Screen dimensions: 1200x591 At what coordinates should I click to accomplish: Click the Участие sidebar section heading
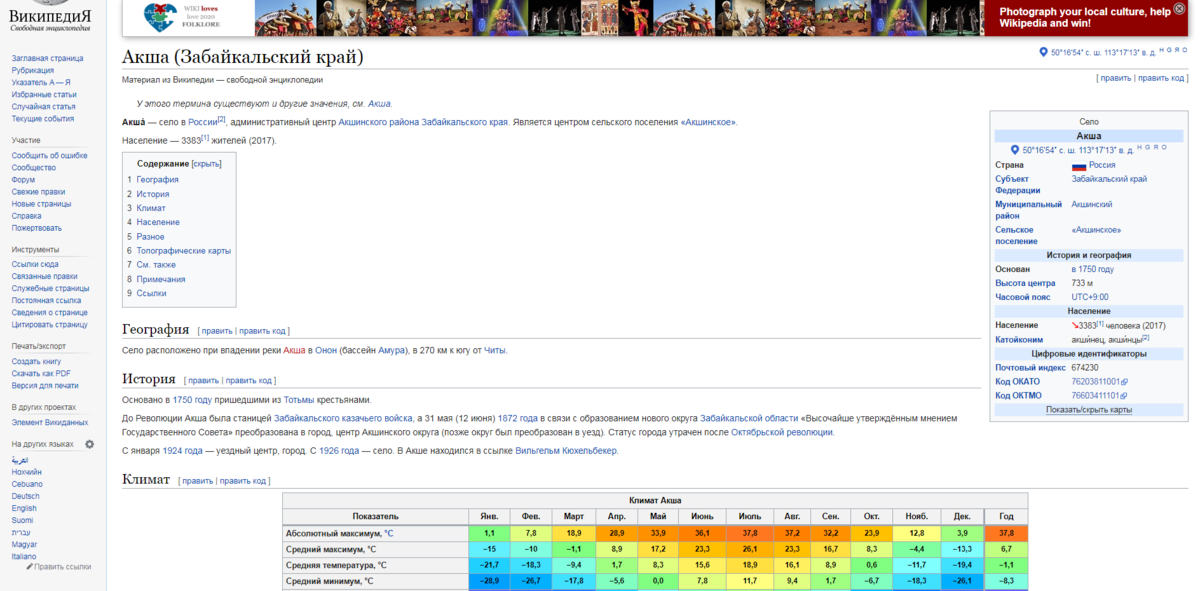tap(26, 140)
